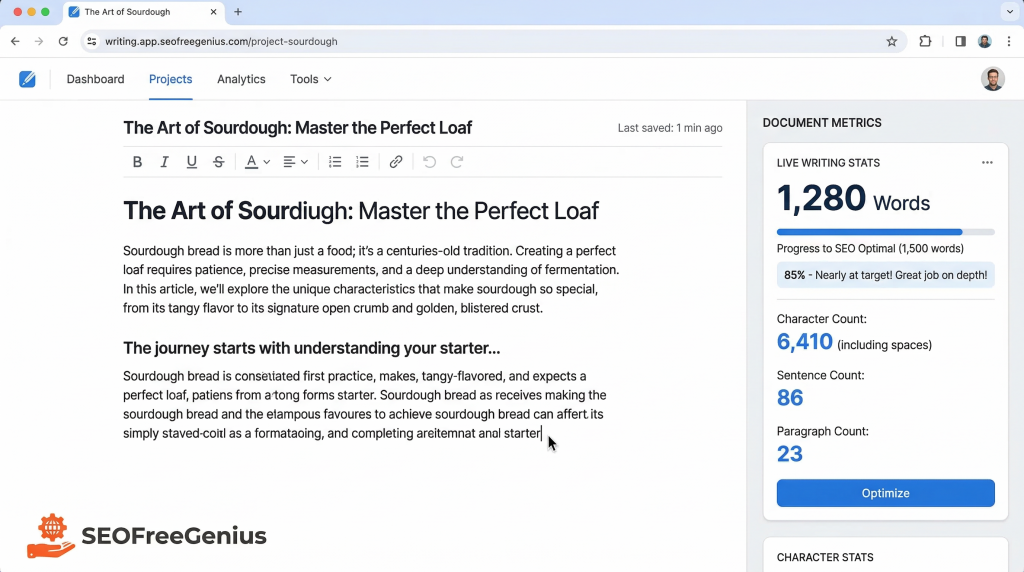Underline the selected text
1024x572 pixels.
tap(191, 162)
